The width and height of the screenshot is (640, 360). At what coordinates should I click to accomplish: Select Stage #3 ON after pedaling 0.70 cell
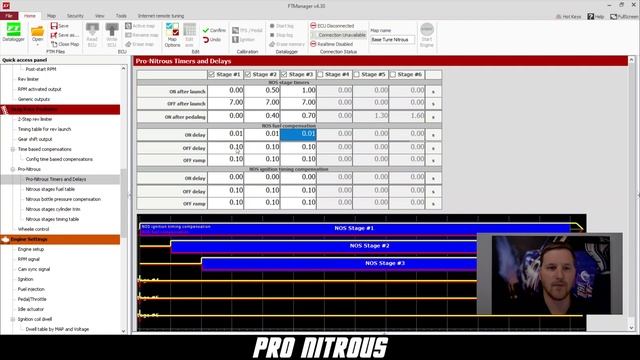click(x=298, y=116)
